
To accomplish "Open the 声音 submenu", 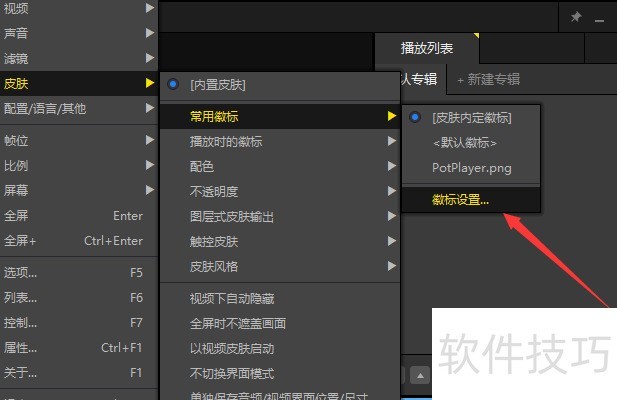I will (79, 33).
